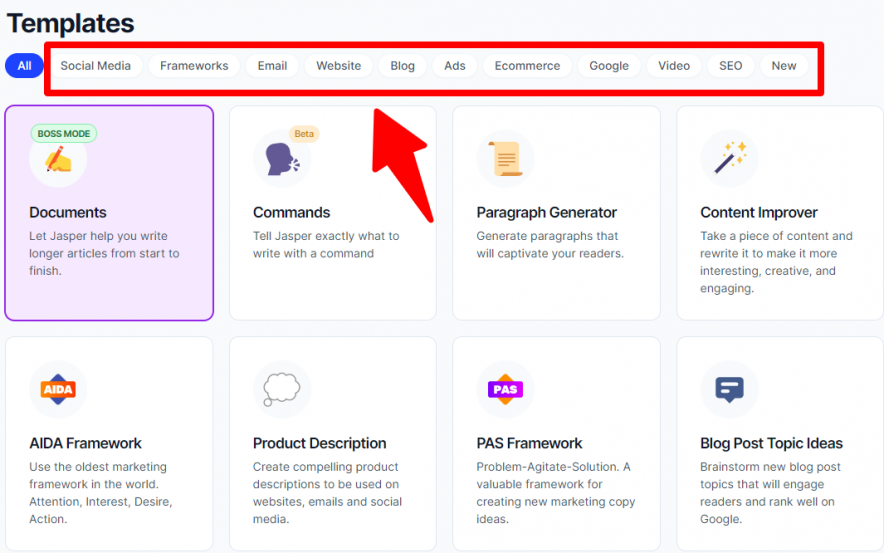This screenshot has width=884, height=553.
Task: Click the Templates page heading
Action: (x=70, y=24)
